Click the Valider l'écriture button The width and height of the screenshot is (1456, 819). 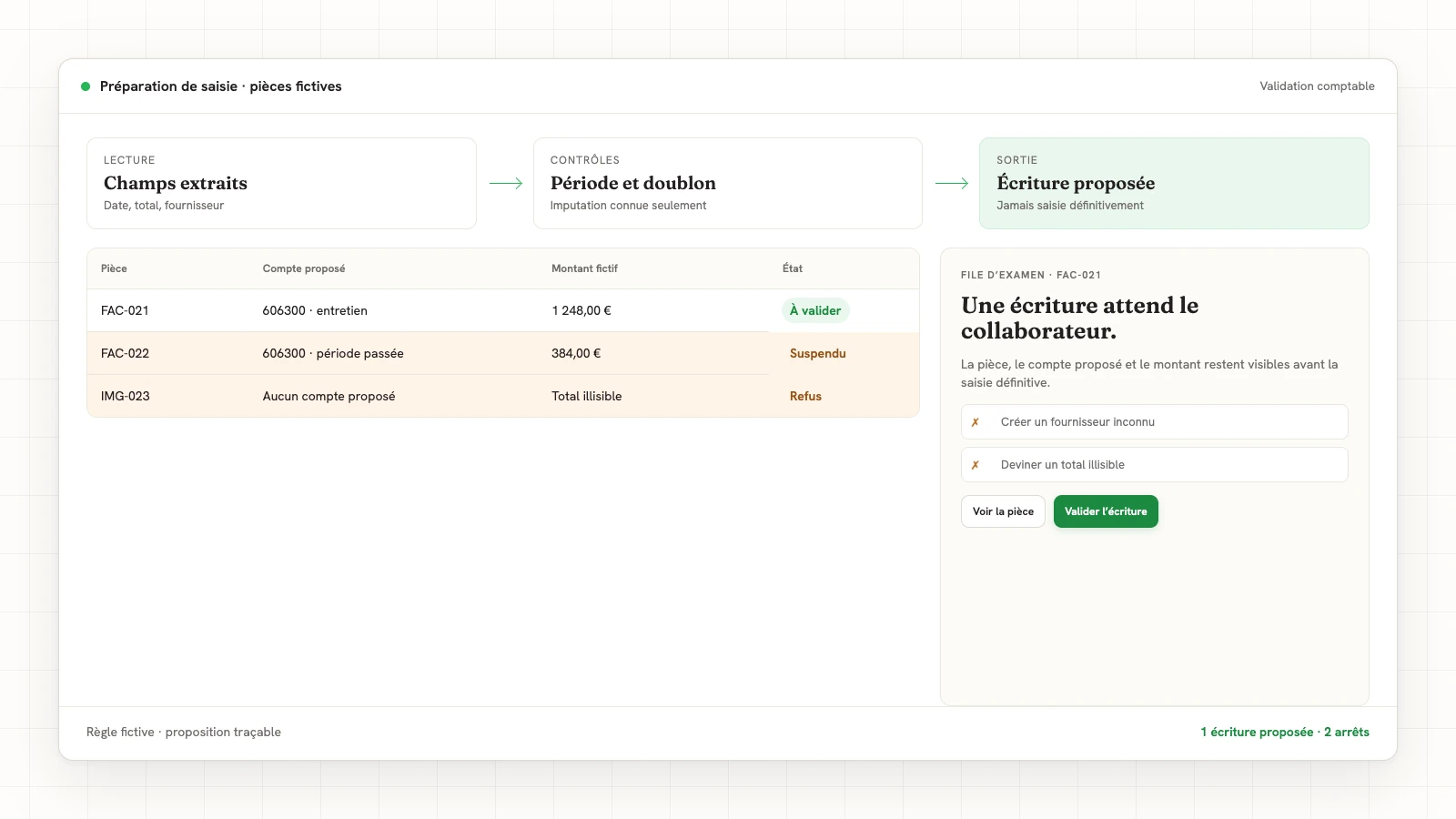point(1106,511)
